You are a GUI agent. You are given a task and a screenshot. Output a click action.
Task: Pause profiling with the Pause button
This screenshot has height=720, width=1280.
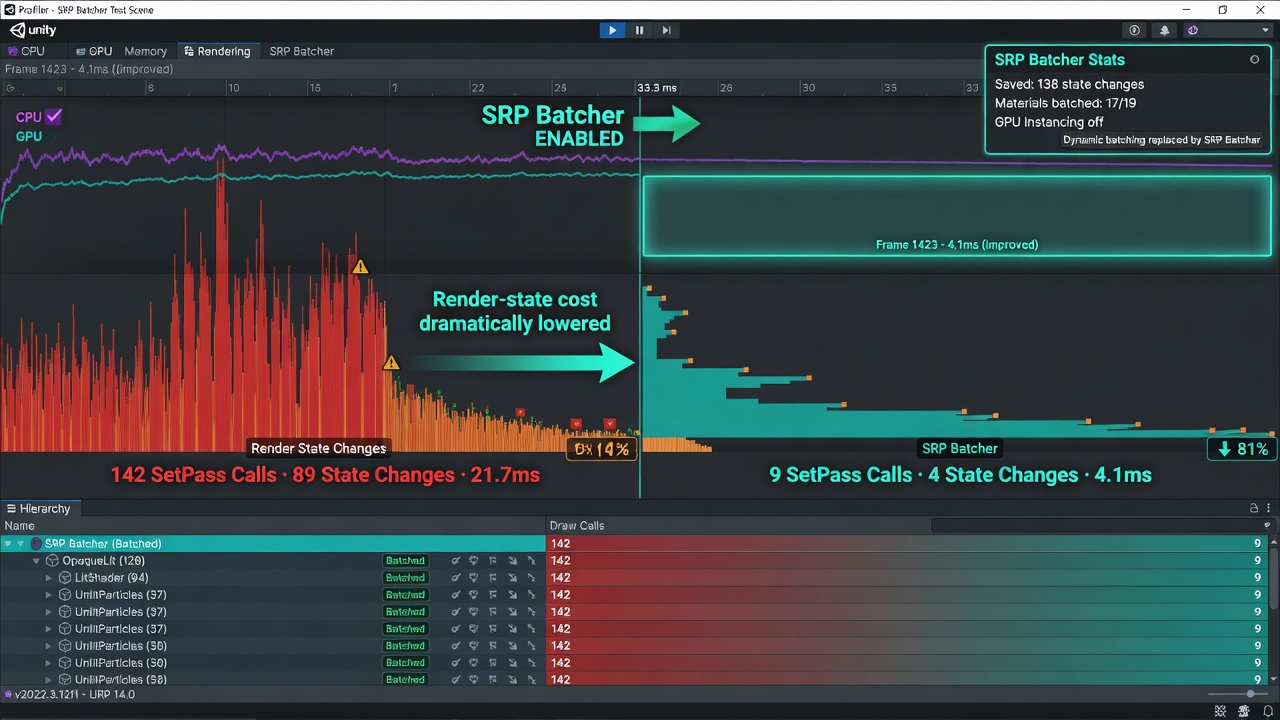click(x=639, y=30)
